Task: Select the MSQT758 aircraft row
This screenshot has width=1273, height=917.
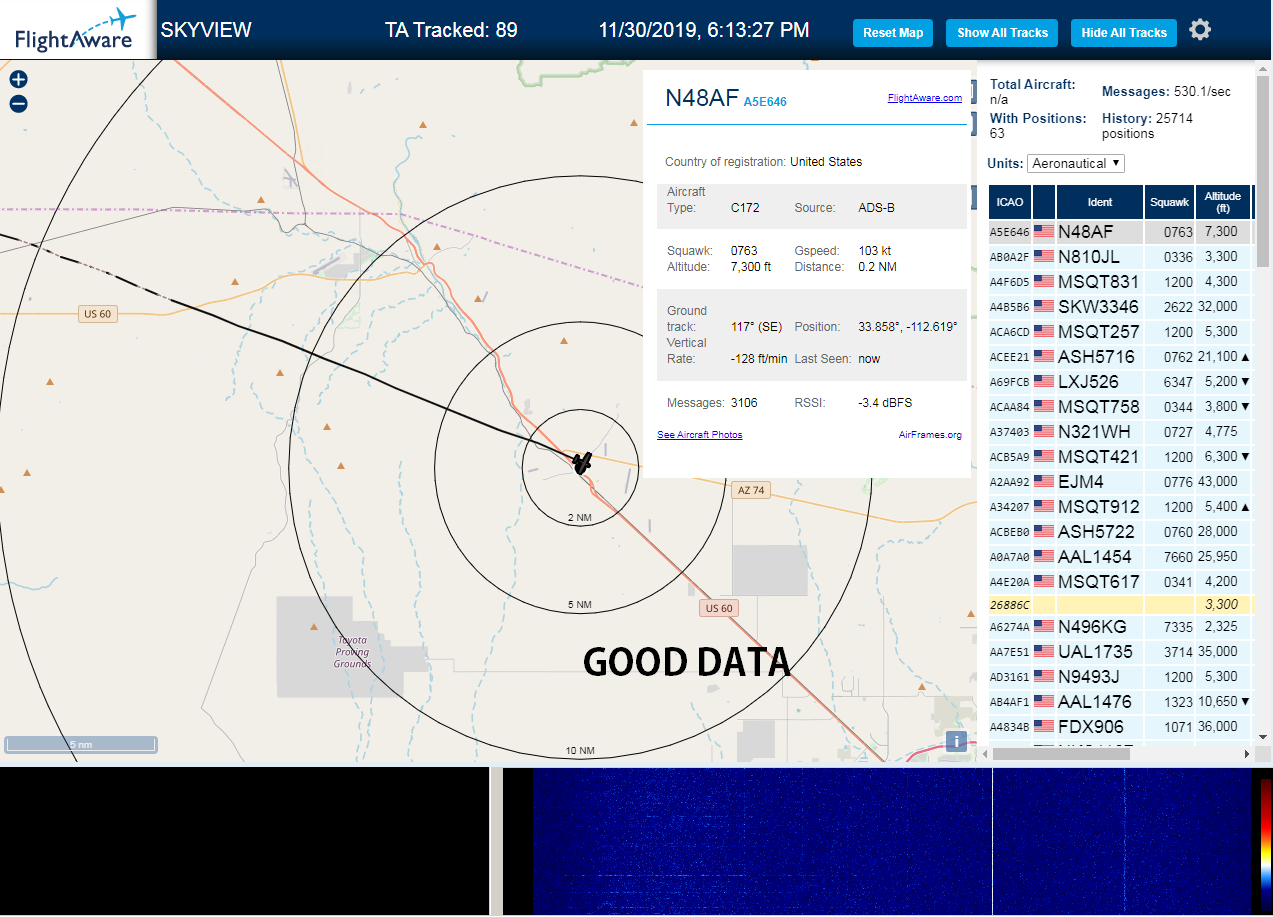Action: point(1120,407)
